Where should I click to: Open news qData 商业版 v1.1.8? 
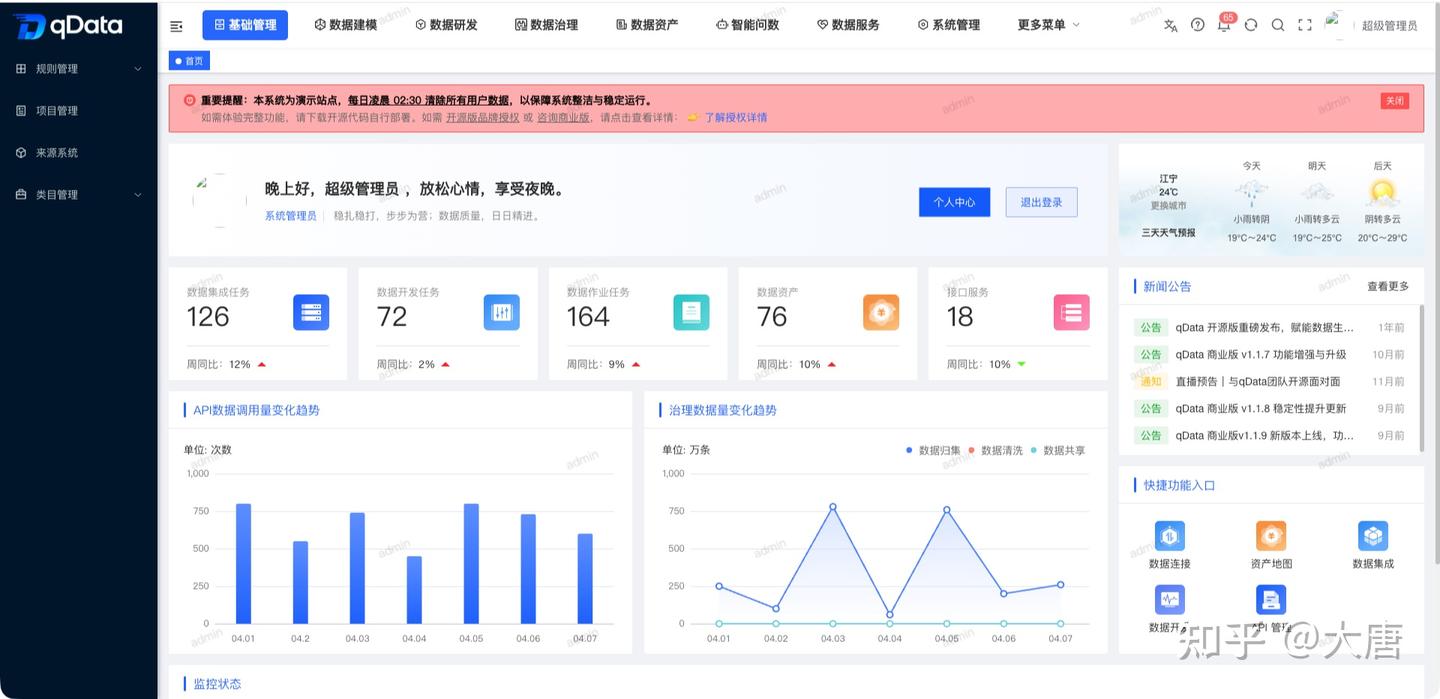click(1261, 408)
